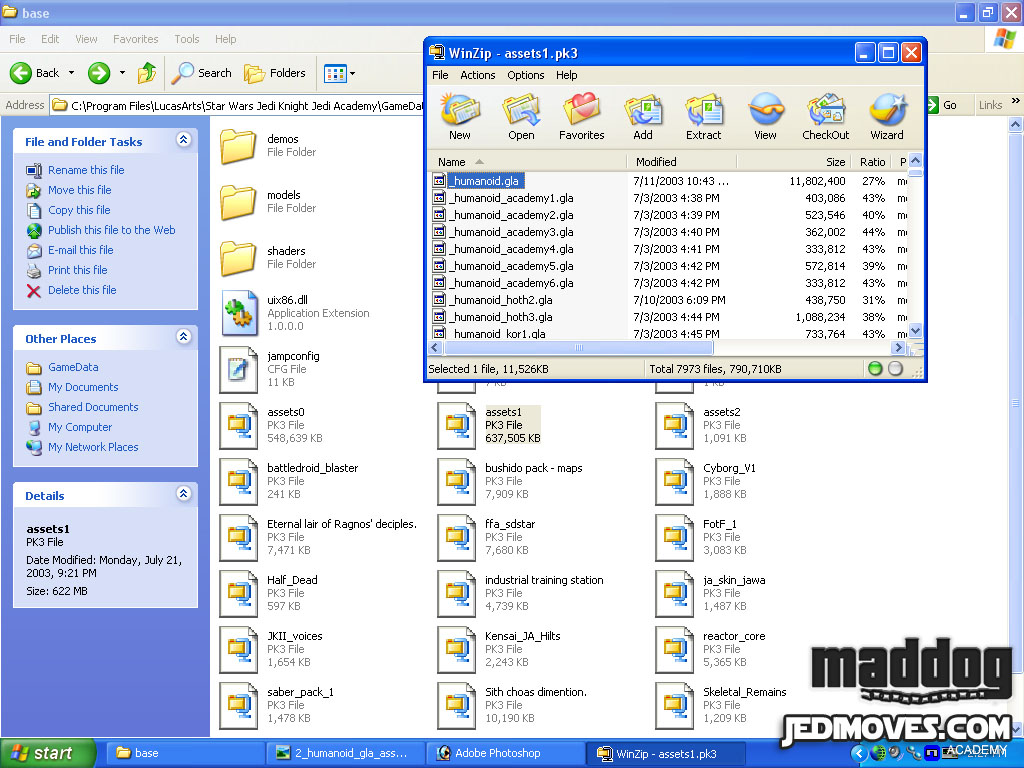Click Publish this file to the Web

tap(112, 230)
